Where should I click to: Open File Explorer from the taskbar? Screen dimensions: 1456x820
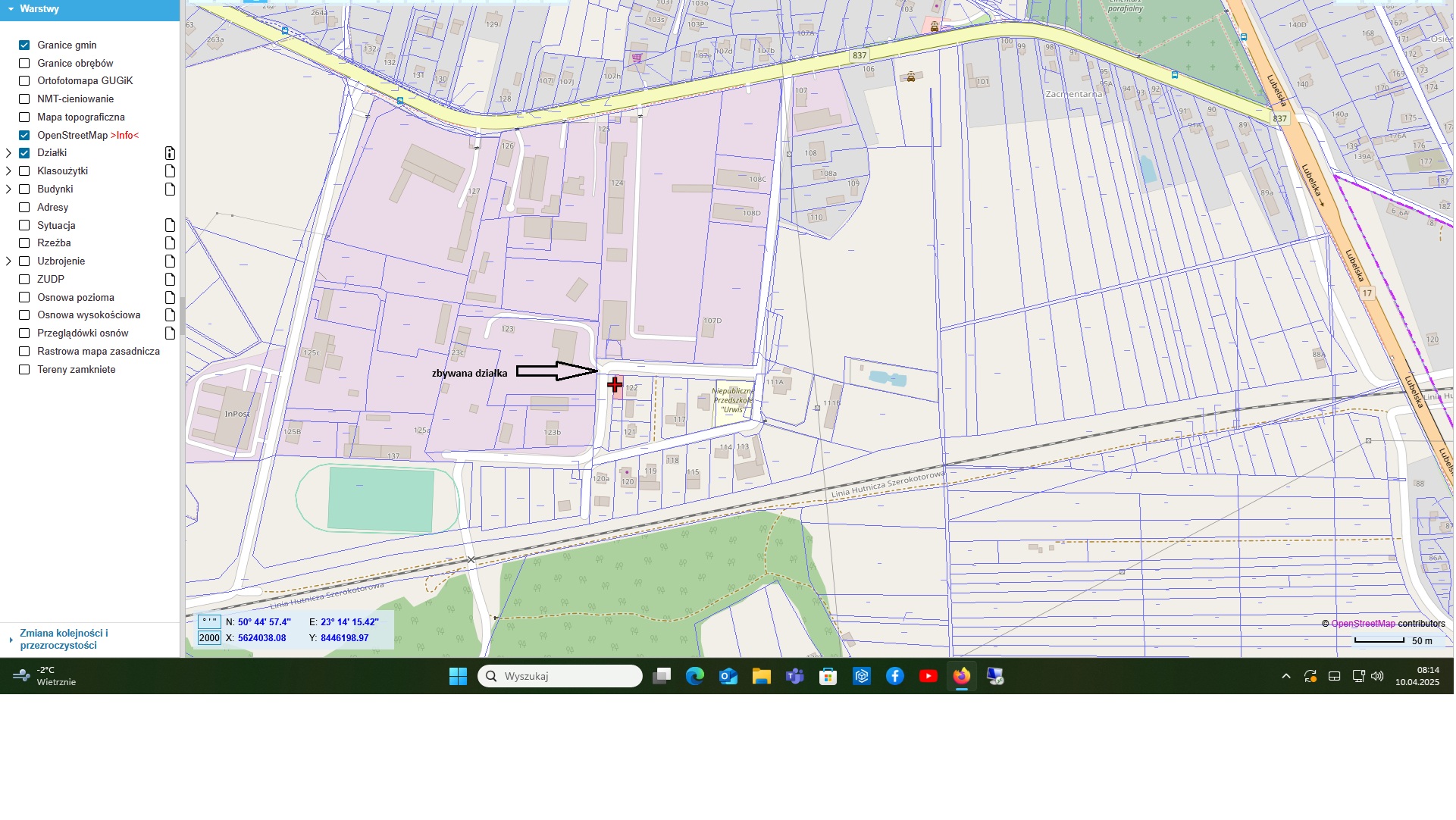[x=761, y=676]
